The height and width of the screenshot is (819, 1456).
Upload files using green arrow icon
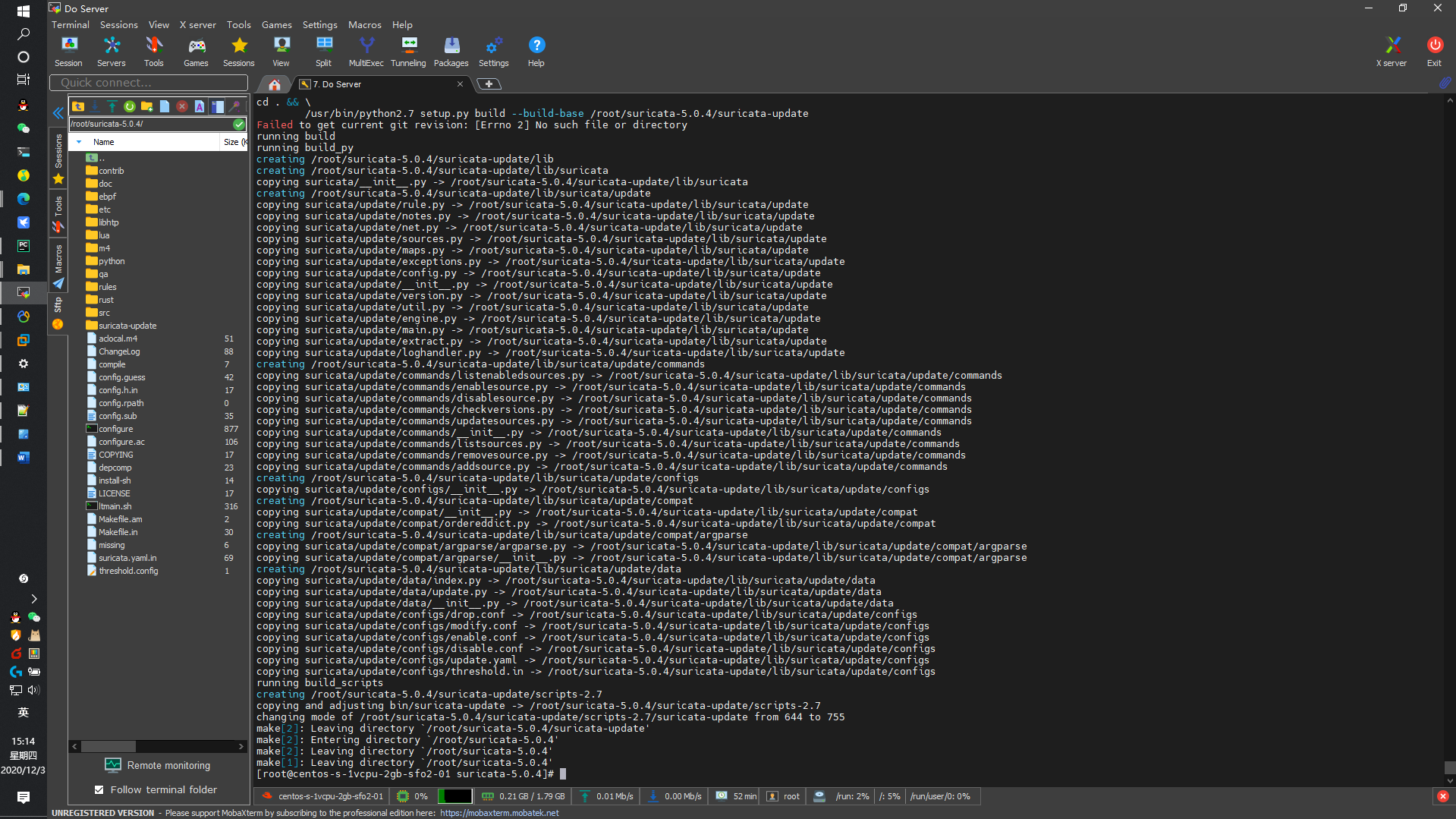pos(112,106)
